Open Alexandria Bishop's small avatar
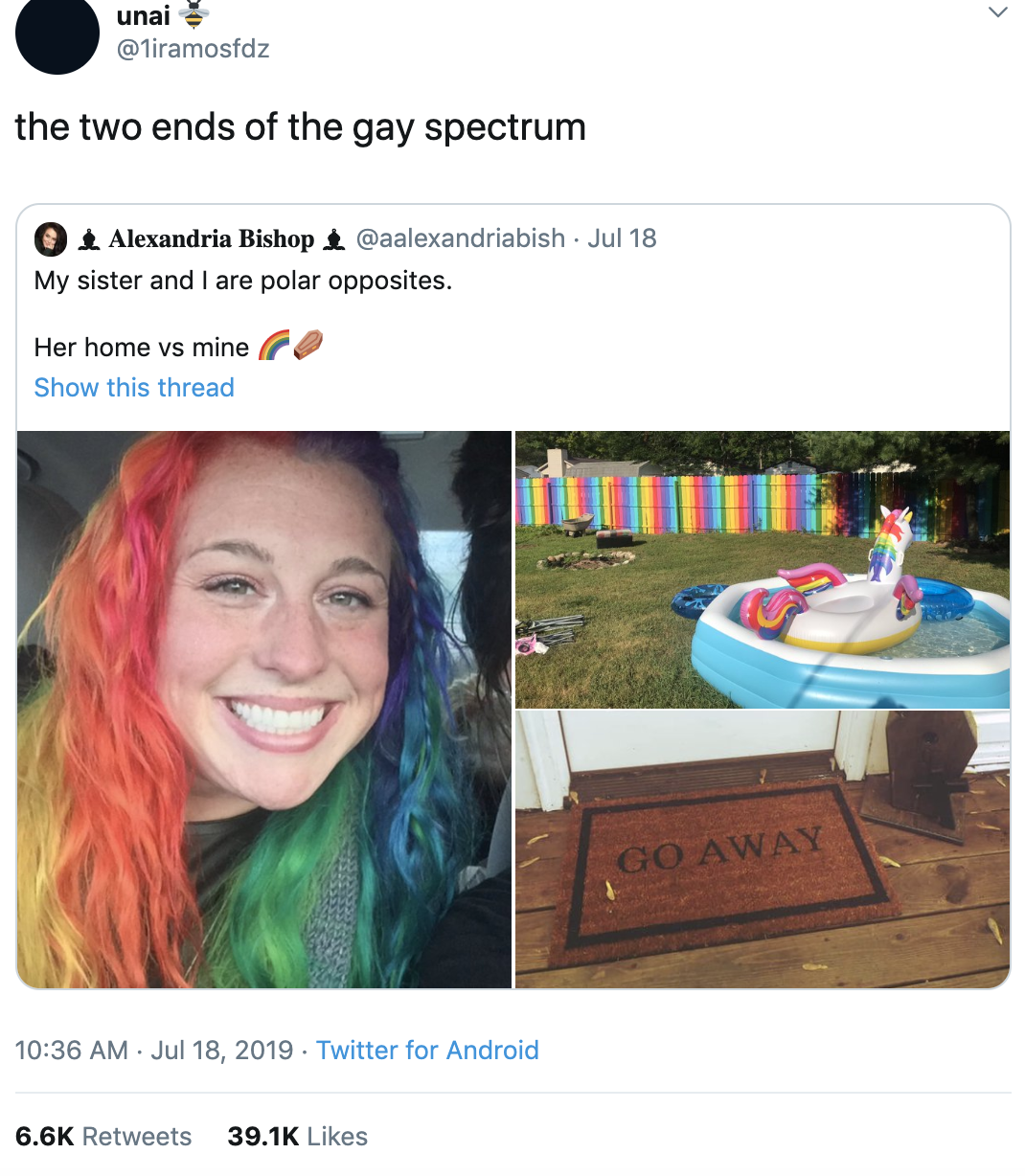Screen dimensions: 1025x1176 pyautogui.click(x=51, y=238)
